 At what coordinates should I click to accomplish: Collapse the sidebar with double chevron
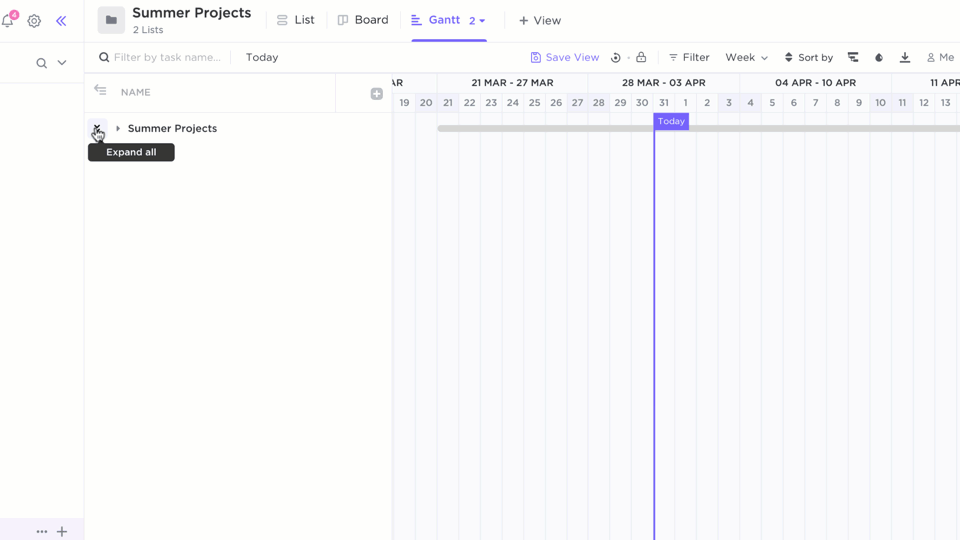[x=61, y=21]
